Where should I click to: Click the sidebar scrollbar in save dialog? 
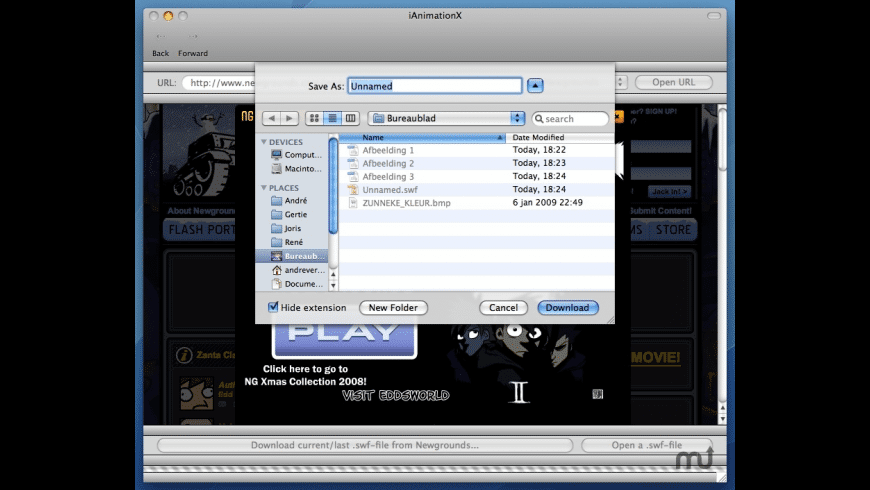point(333,186)
